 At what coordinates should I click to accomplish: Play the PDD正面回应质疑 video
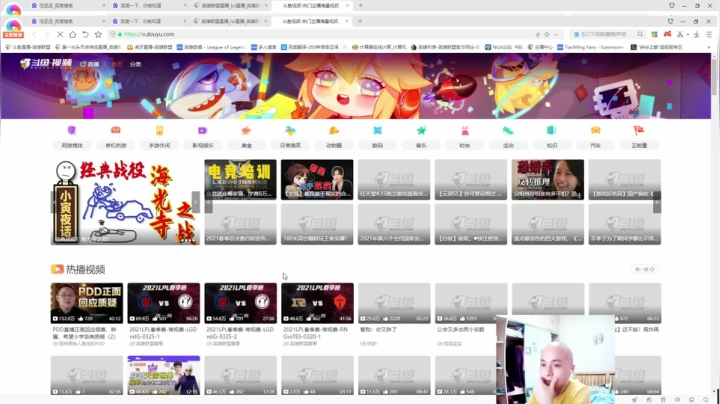[x=87, y=303]
